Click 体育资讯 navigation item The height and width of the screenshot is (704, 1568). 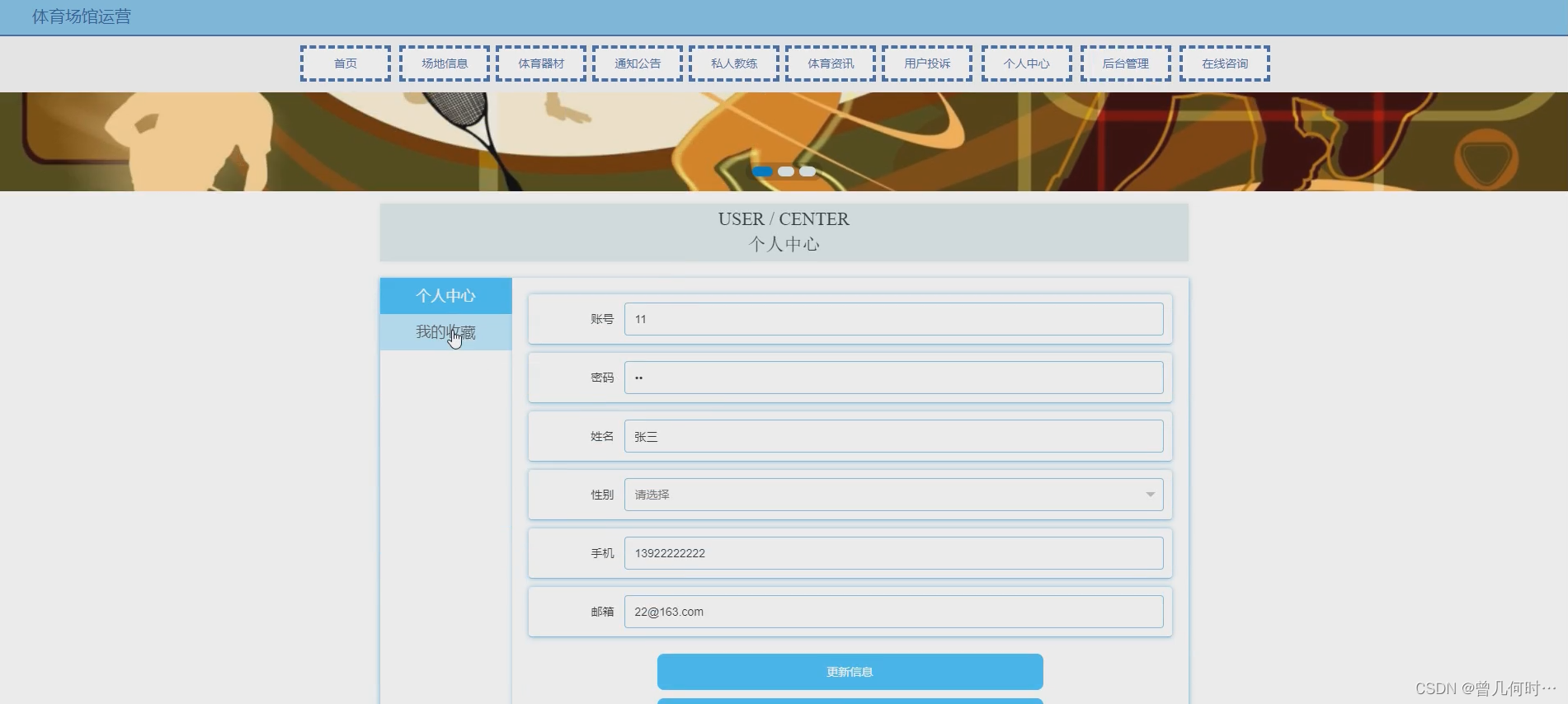(x=831, y=63)
